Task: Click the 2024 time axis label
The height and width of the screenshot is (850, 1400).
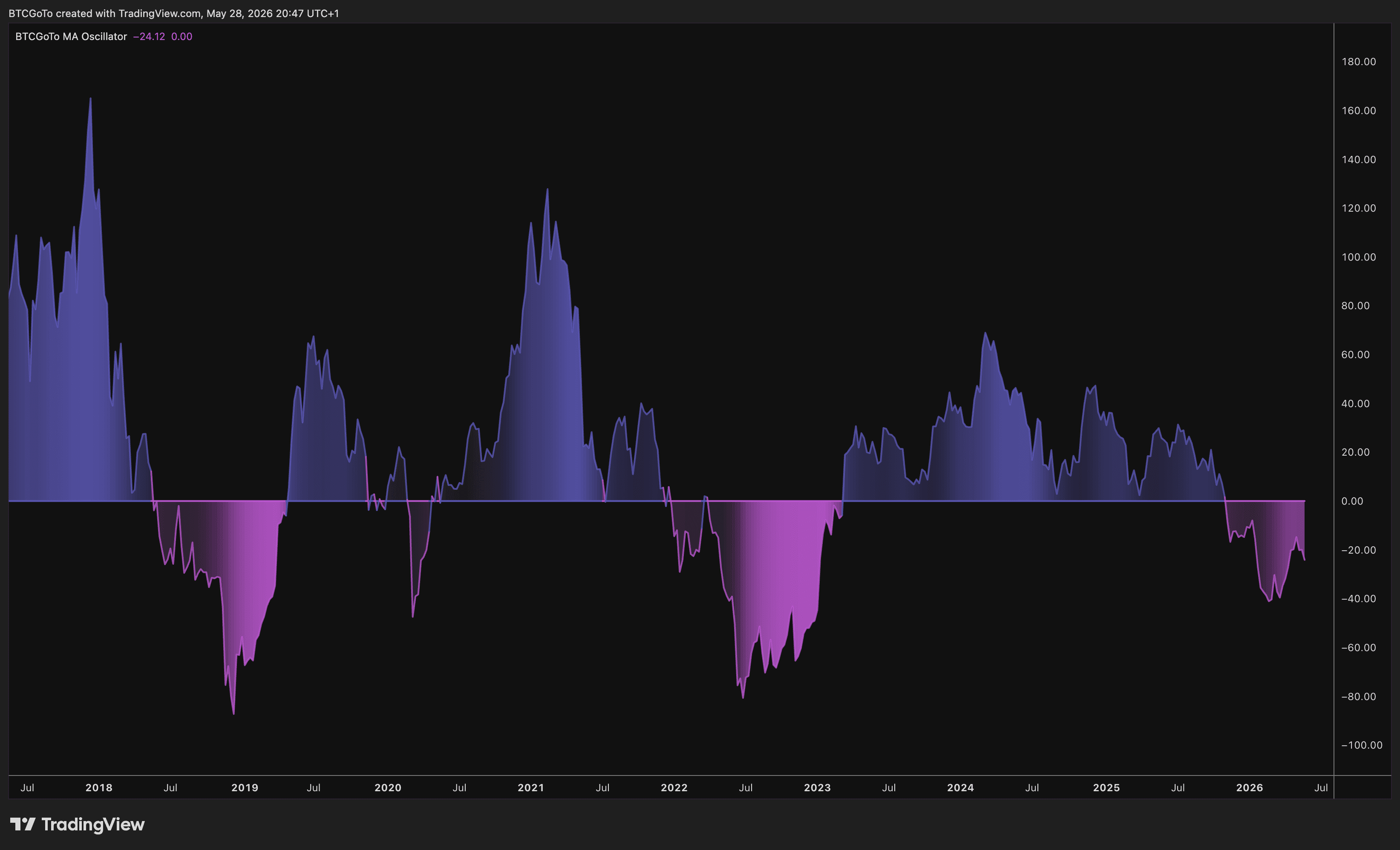Action: click(961, 787)
